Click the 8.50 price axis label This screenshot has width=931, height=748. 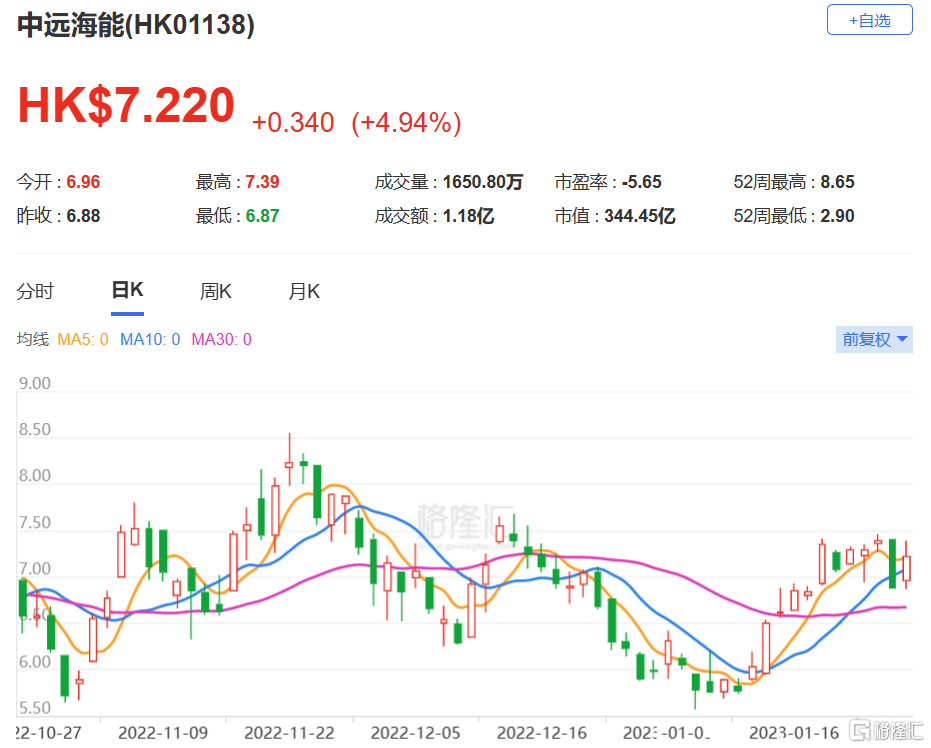[35, 430]
